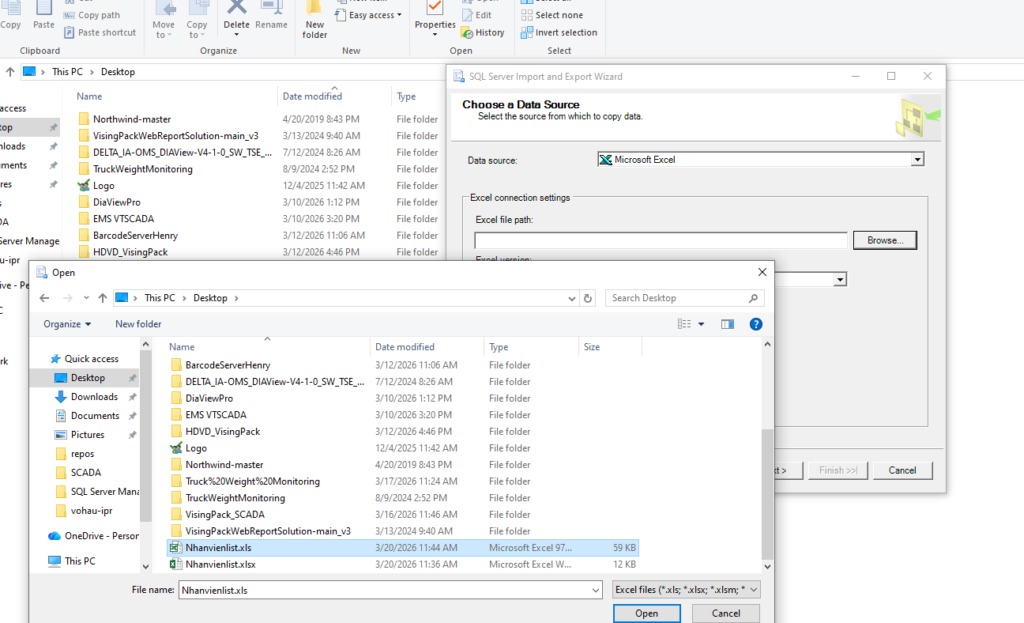Expand the Data source dropdown
This screenshot has height=623, width=1024.
tap(917, 160)
